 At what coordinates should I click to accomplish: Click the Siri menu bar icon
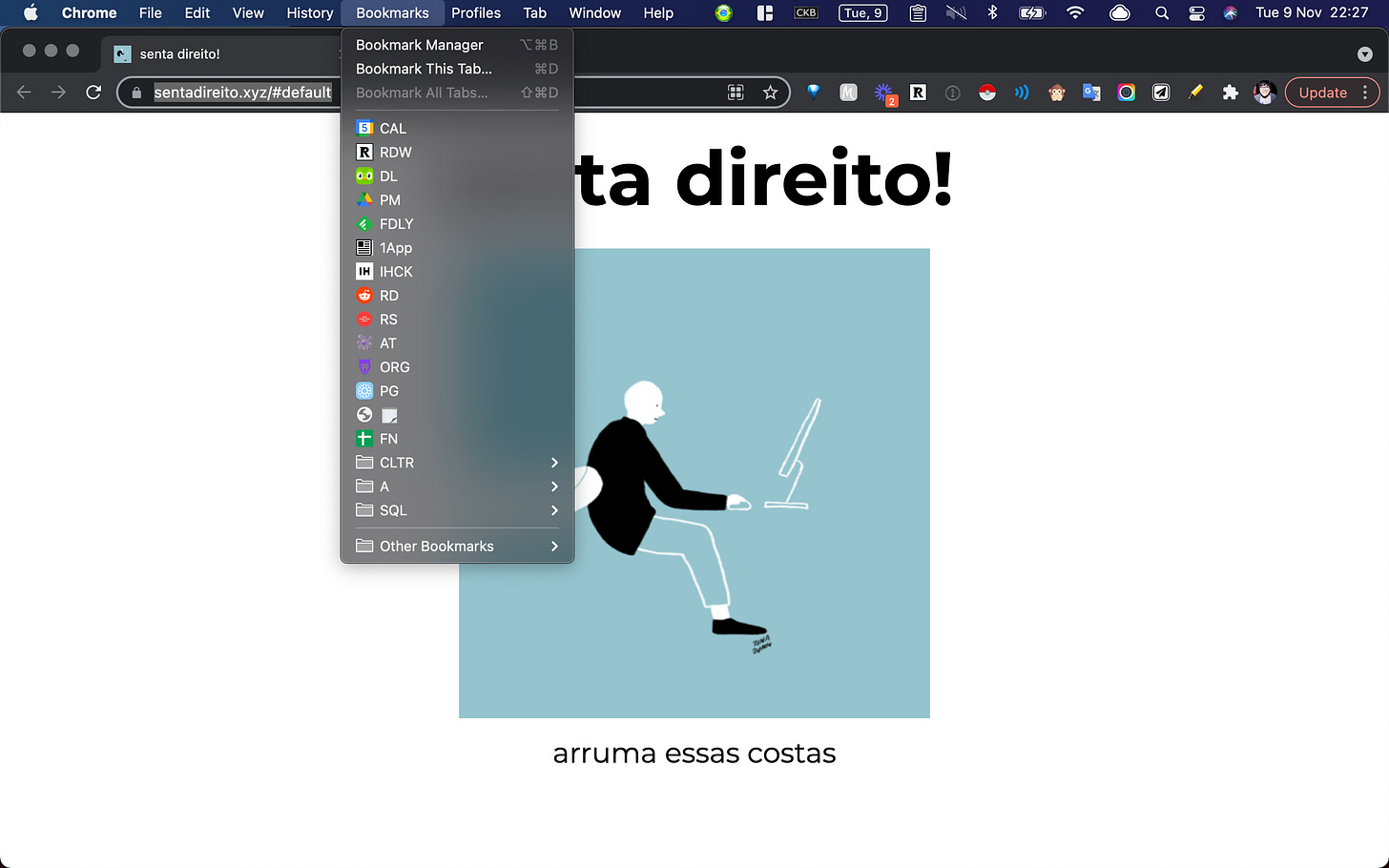point(1231,12)
